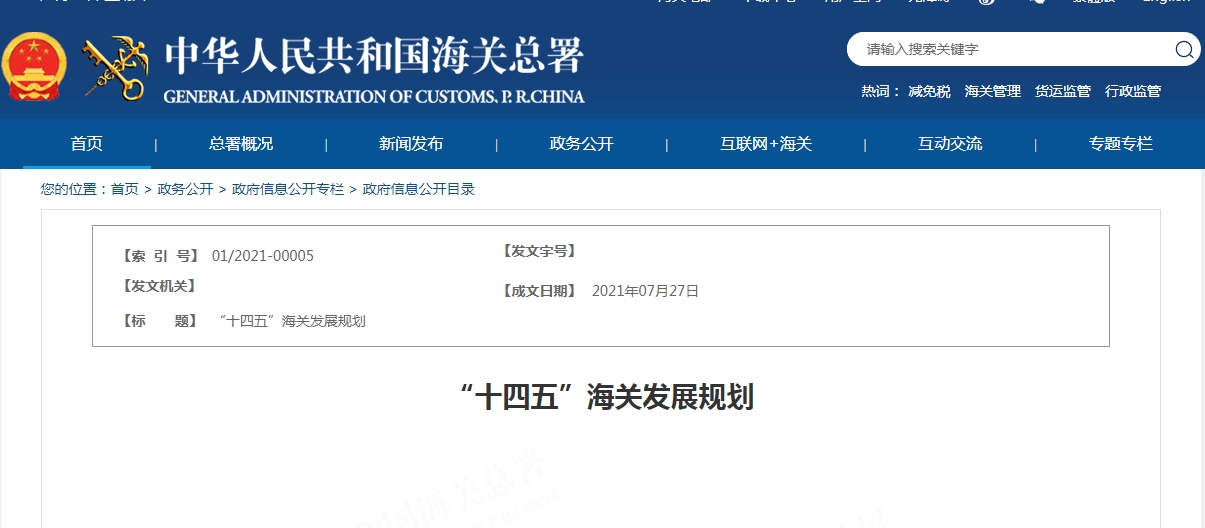This screenshot has width=1205, height=528.
Task: Go to 政府信息公开目录 in the breadcrumb
Action: [x=419, y=189]
